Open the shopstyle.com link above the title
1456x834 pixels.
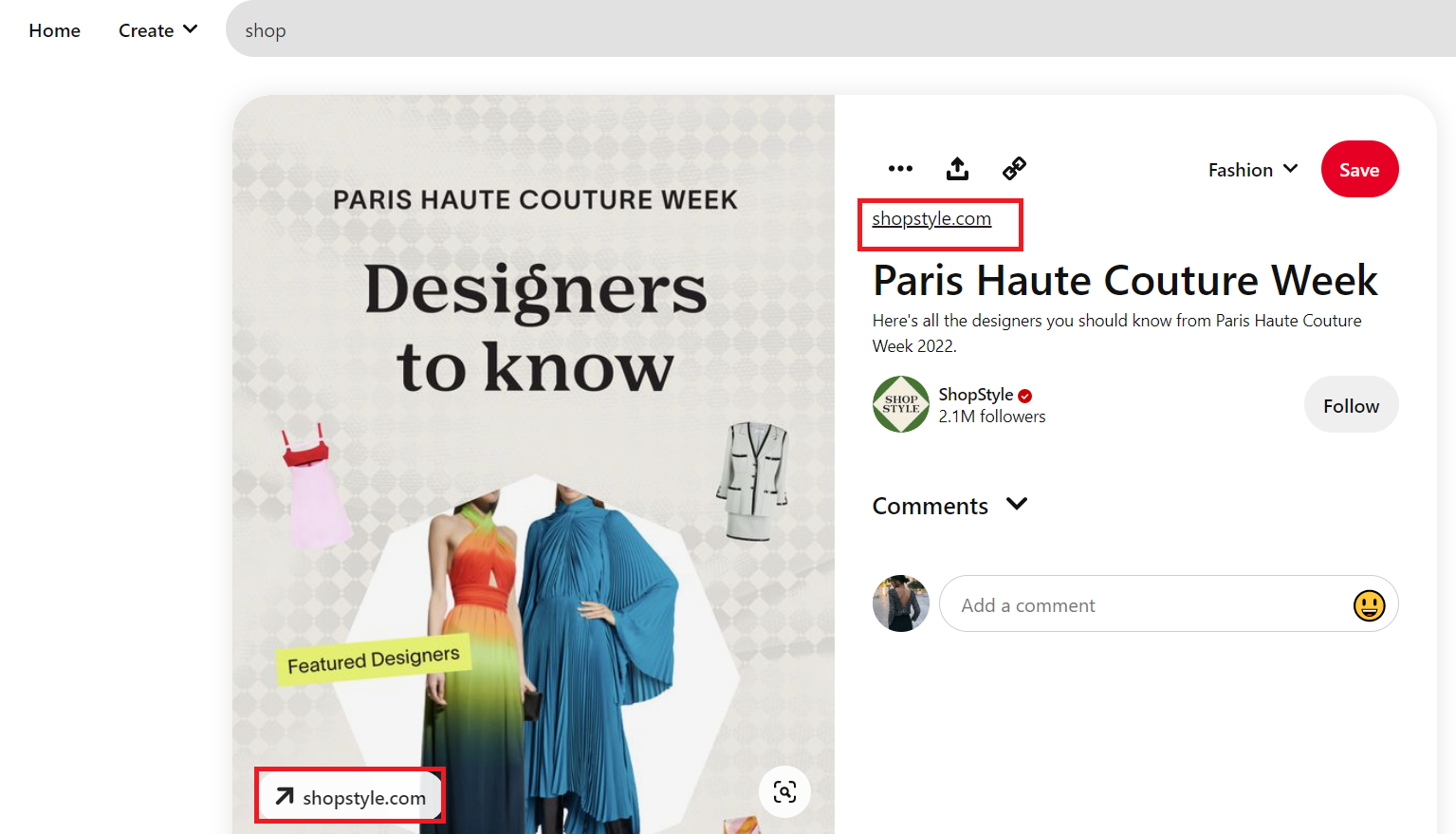(x=931, y=218)
